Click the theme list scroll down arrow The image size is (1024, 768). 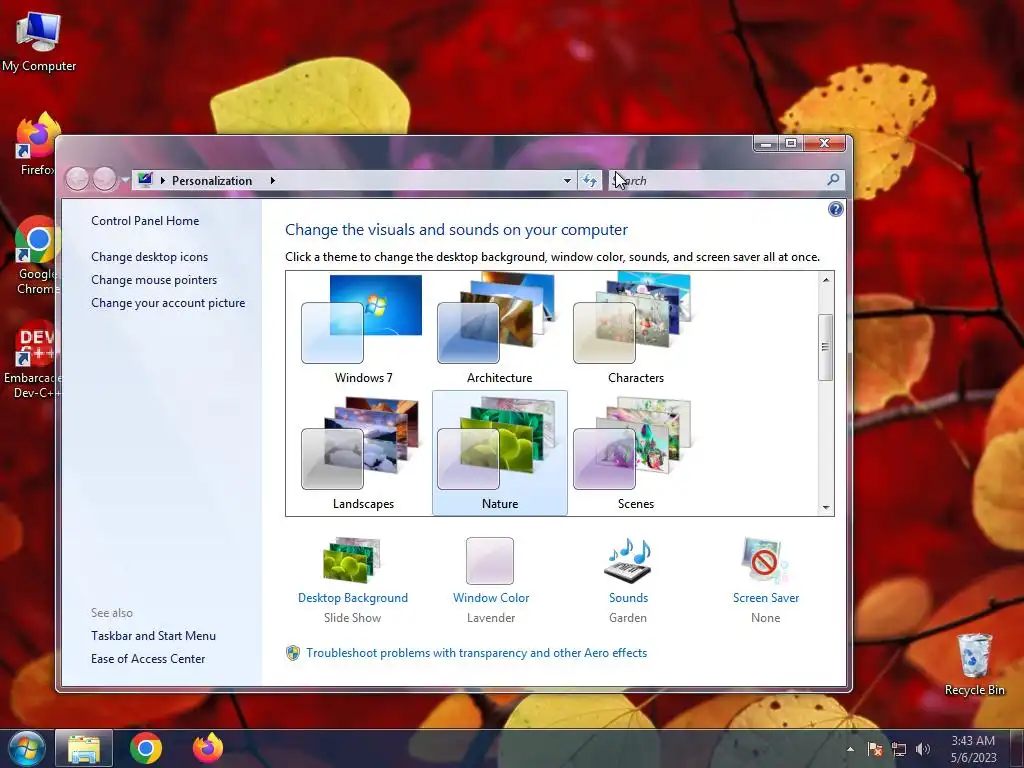coord(826,507)
